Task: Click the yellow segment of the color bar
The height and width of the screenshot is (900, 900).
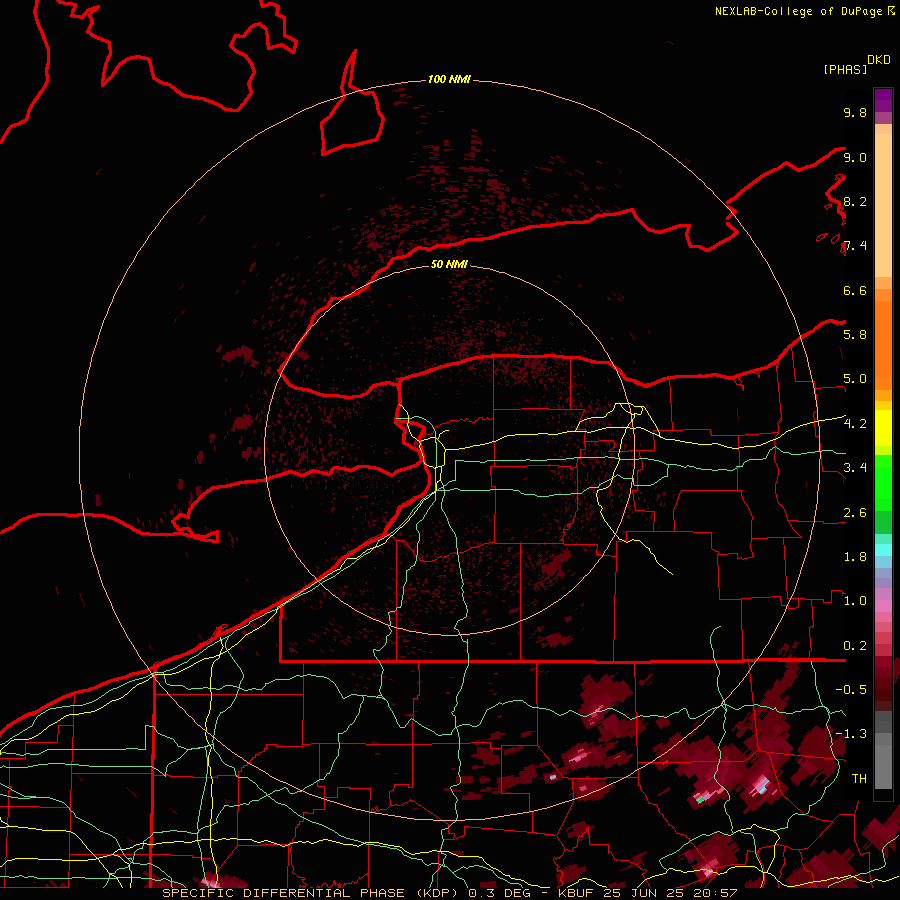Action: pyautogui.click(x=883, y=428)
